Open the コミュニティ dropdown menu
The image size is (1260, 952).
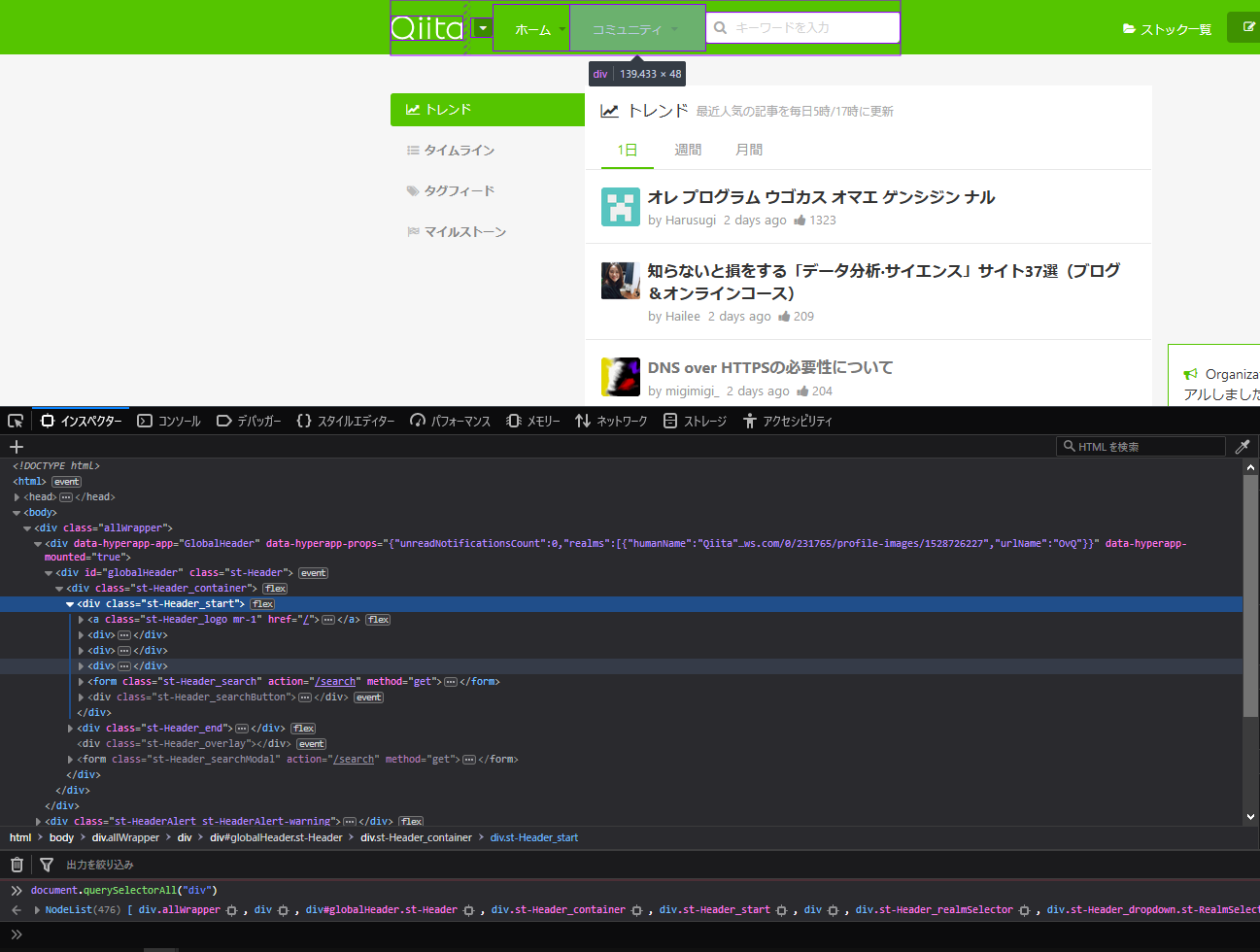[x=636, y=27]
